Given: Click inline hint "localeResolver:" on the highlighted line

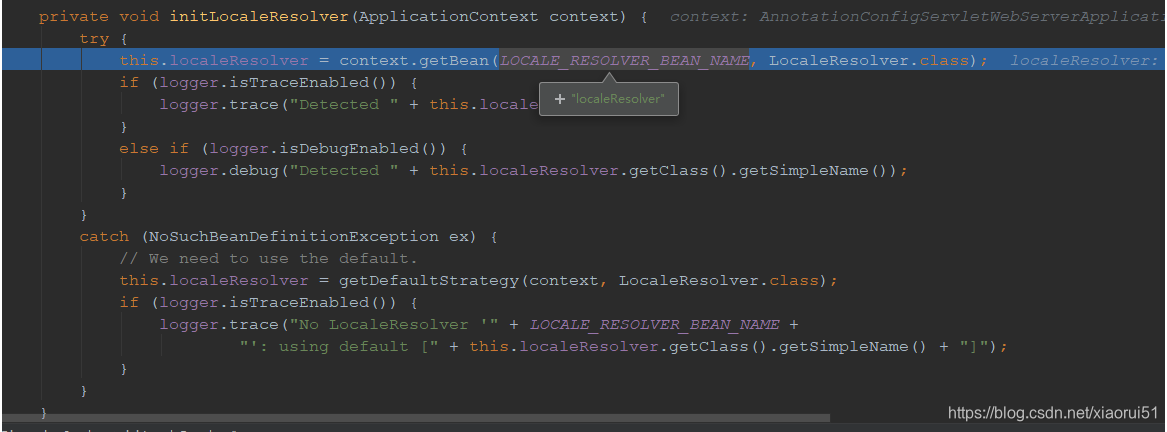Looking at the screenshot, I should (x=1086, y=60).
